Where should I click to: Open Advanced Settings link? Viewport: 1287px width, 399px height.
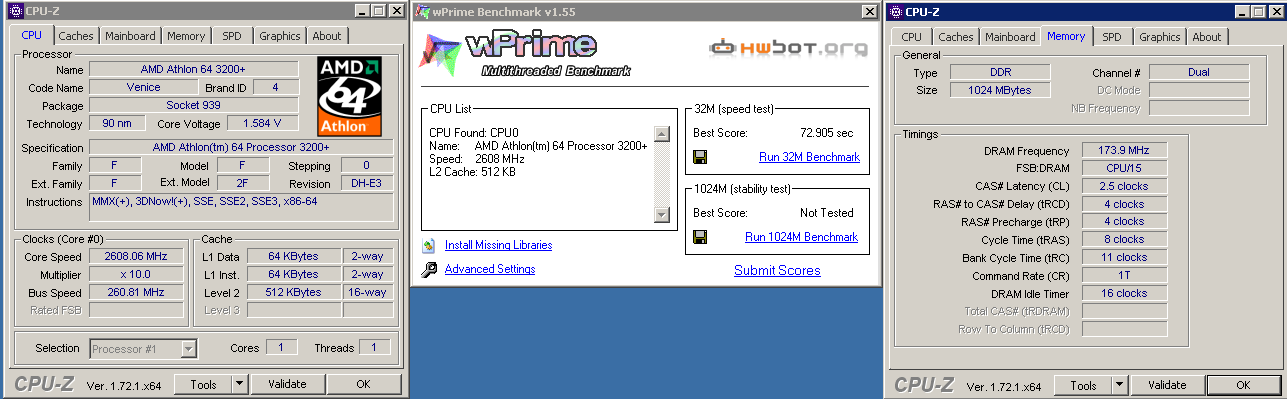(x=490, y=269)
